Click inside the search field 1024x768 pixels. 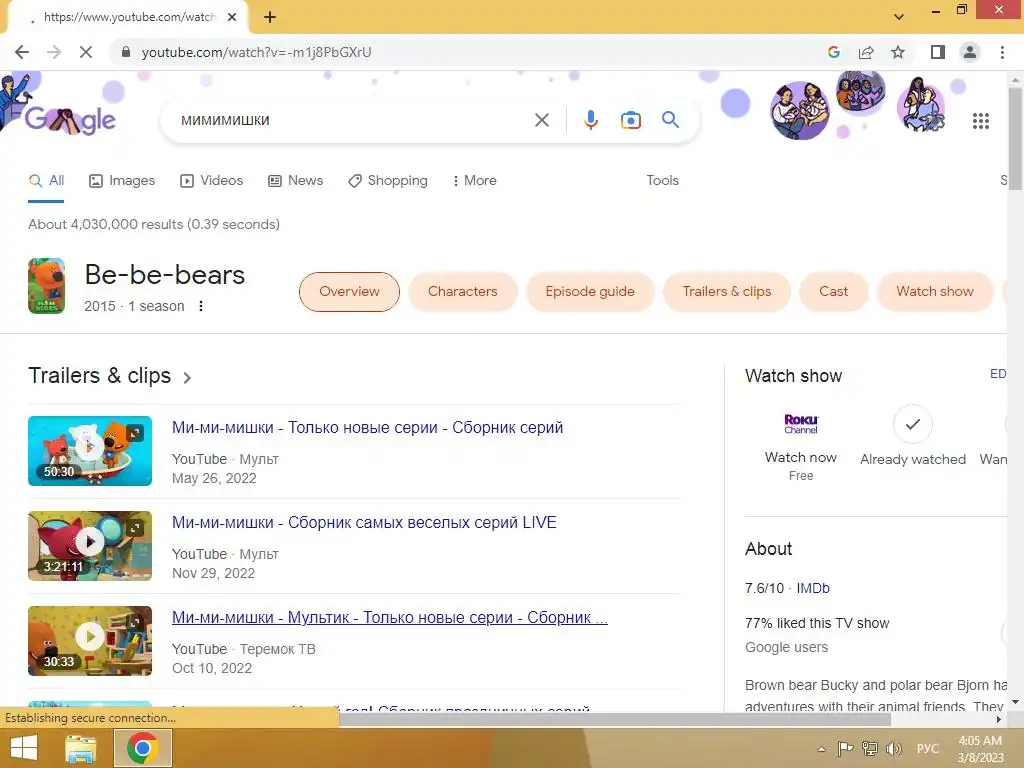pos(353,120)
